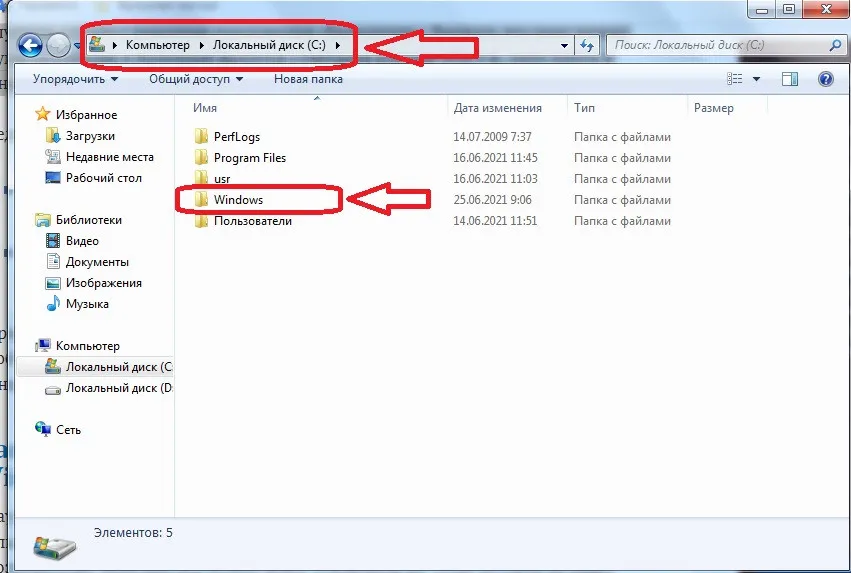Click date 14.07.2009 7:37

492,137
